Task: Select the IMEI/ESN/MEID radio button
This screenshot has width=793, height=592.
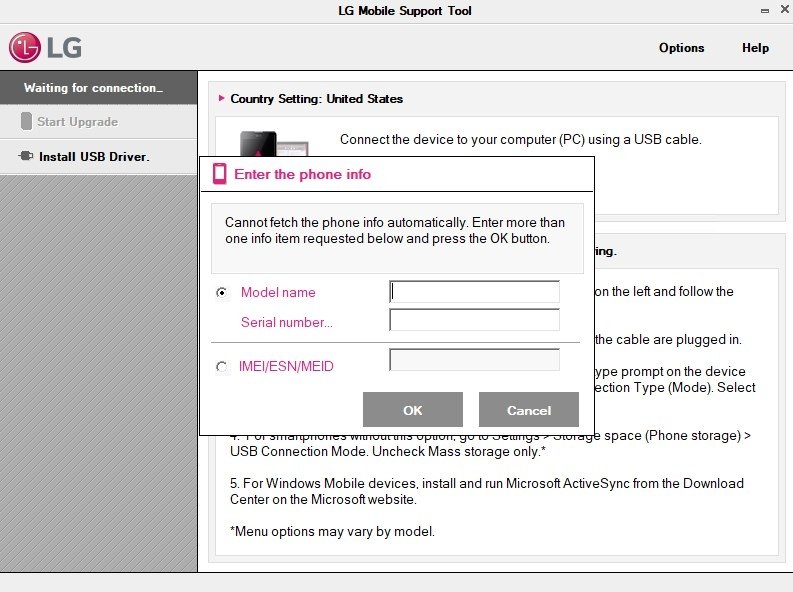Action: click(x=222, y=367)
